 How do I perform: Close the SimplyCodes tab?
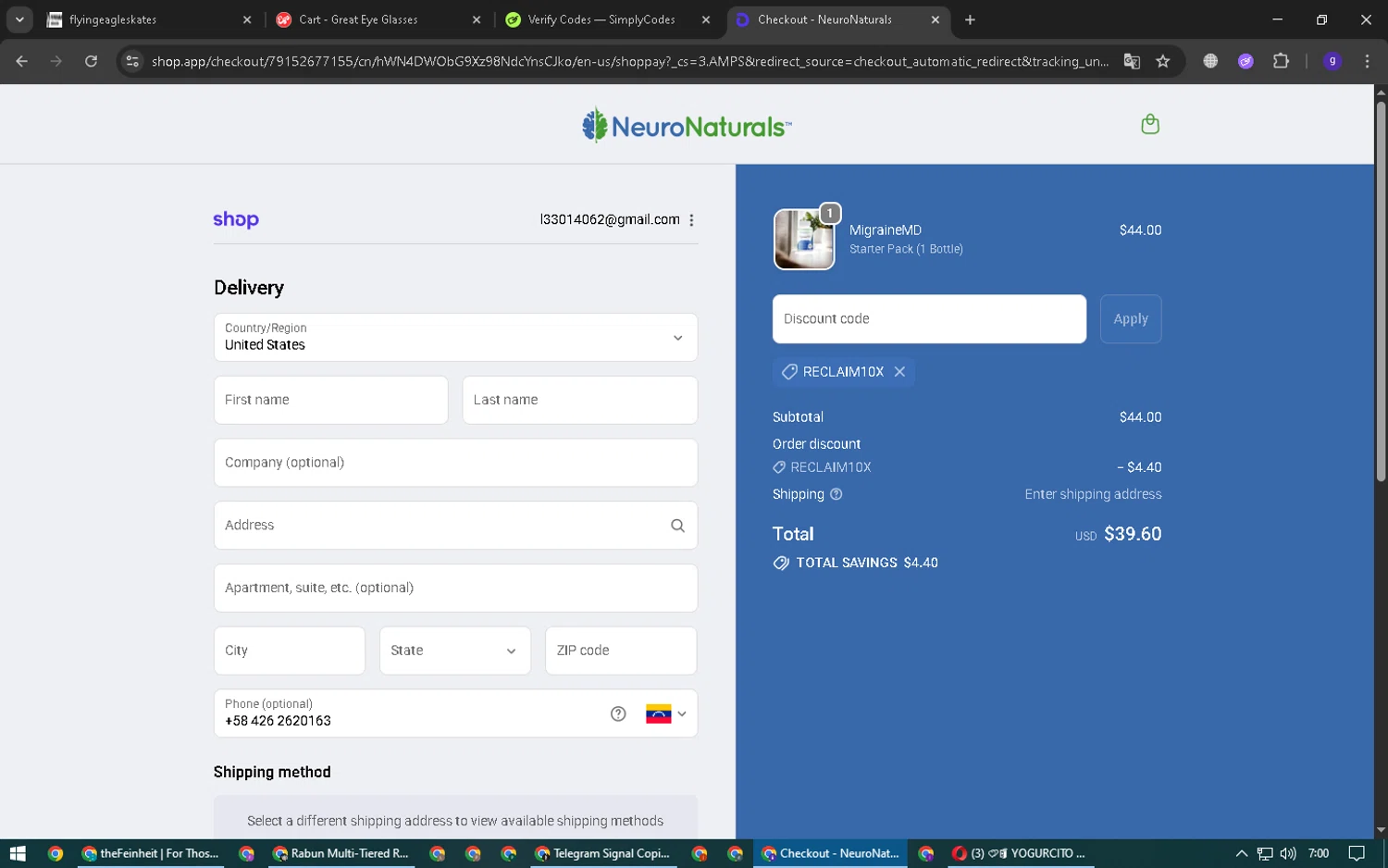706,19
